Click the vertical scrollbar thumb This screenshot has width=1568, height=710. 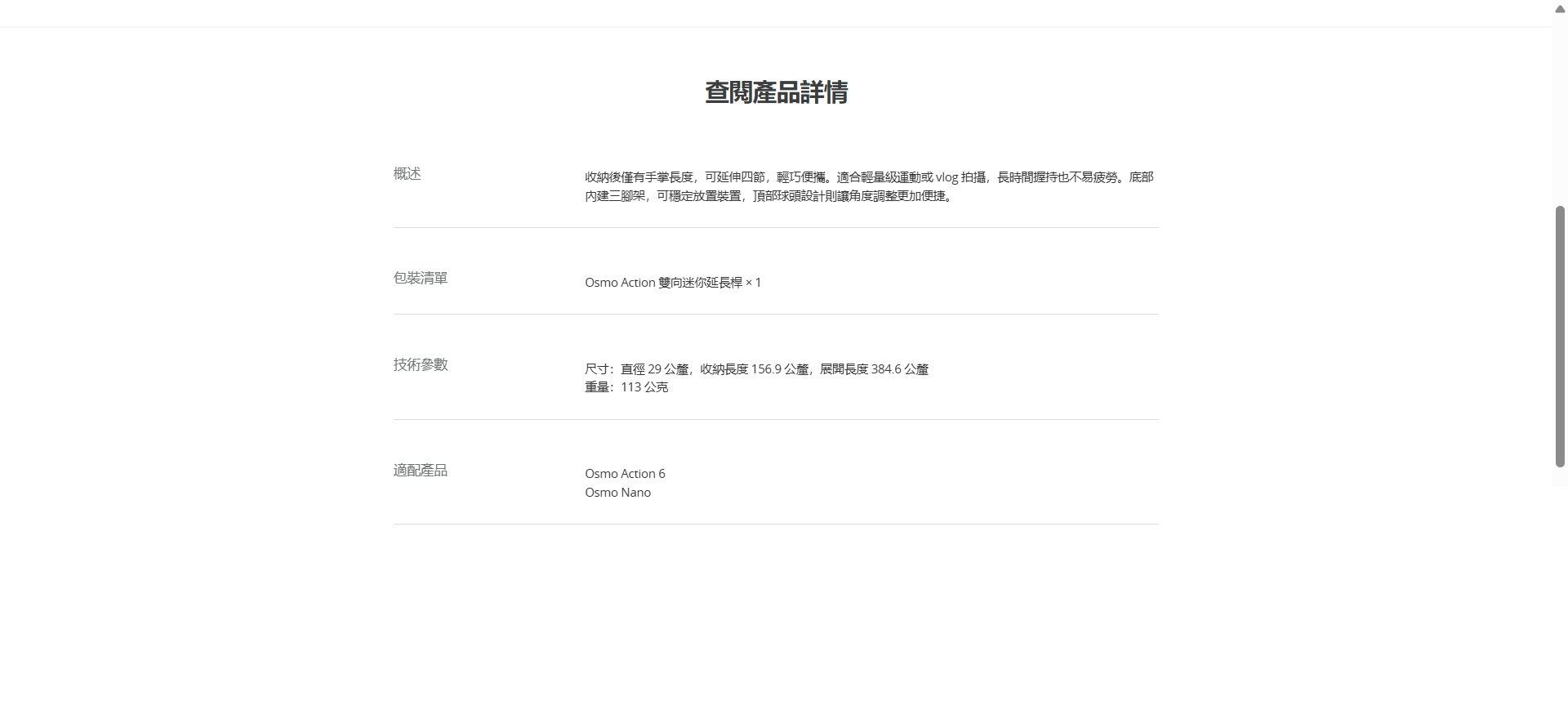tap(1560, 335)
